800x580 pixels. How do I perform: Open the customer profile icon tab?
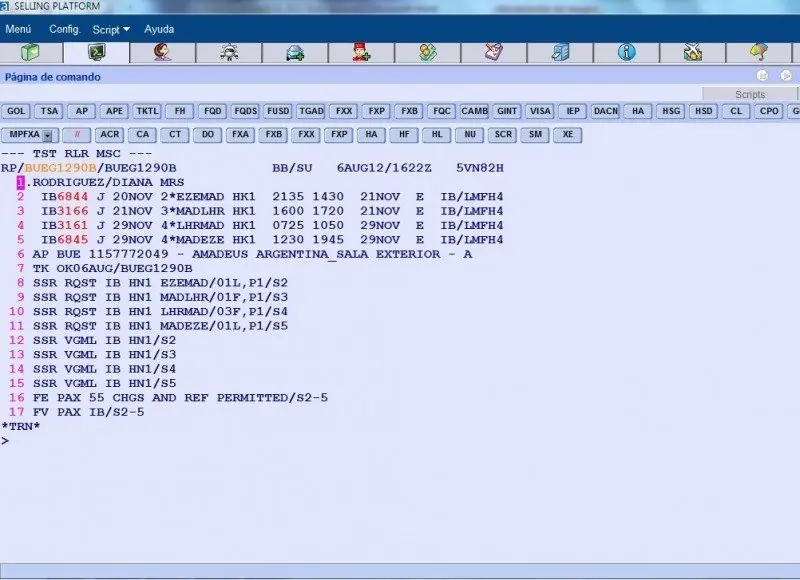pos(162,52)
